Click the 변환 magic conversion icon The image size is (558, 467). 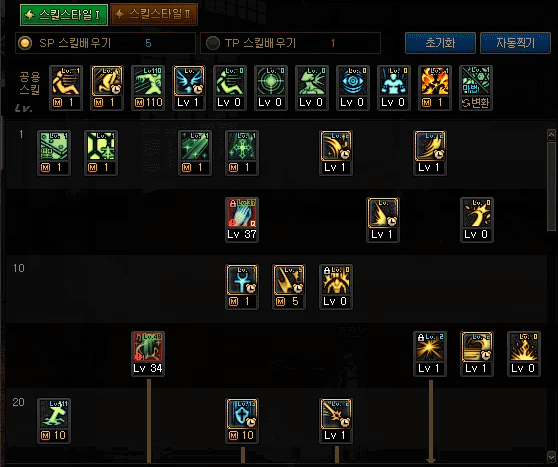[x=476, y=88]
